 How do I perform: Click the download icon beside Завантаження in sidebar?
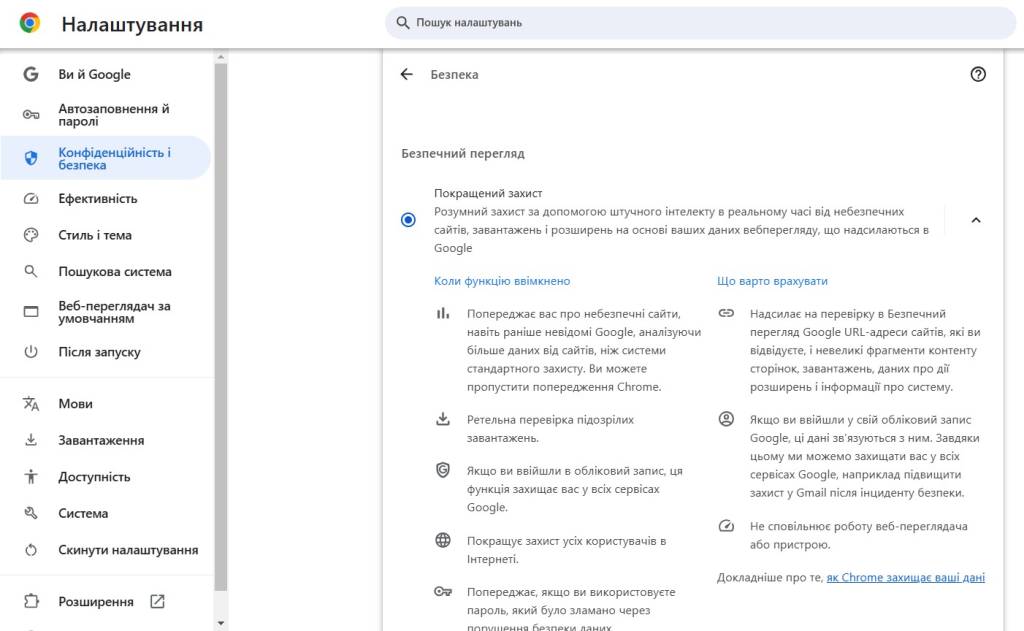(x=31, y=440)
